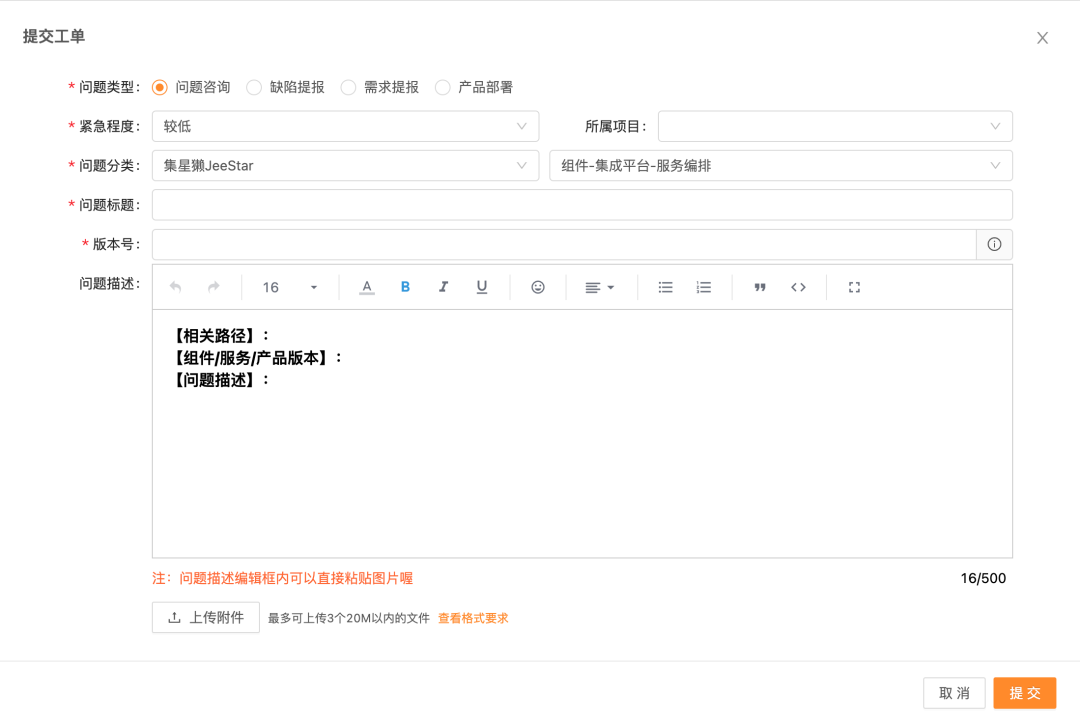Image resolution: width=1080 pixels, height=723 pixels.
Task: Open the font color picker
Action: (367, 287)
